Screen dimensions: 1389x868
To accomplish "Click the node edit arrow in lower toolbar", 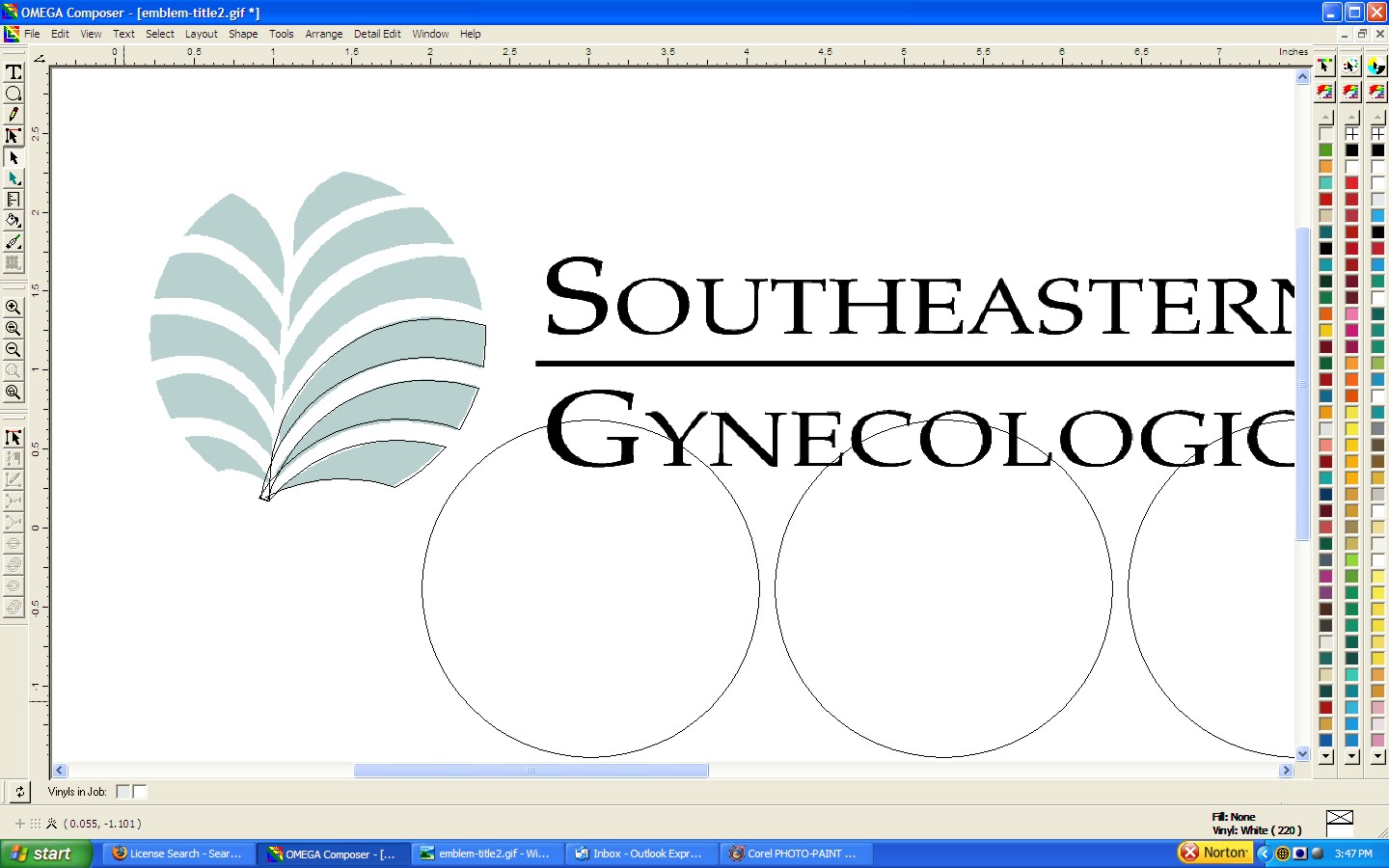I will click(x=14, y=438).
